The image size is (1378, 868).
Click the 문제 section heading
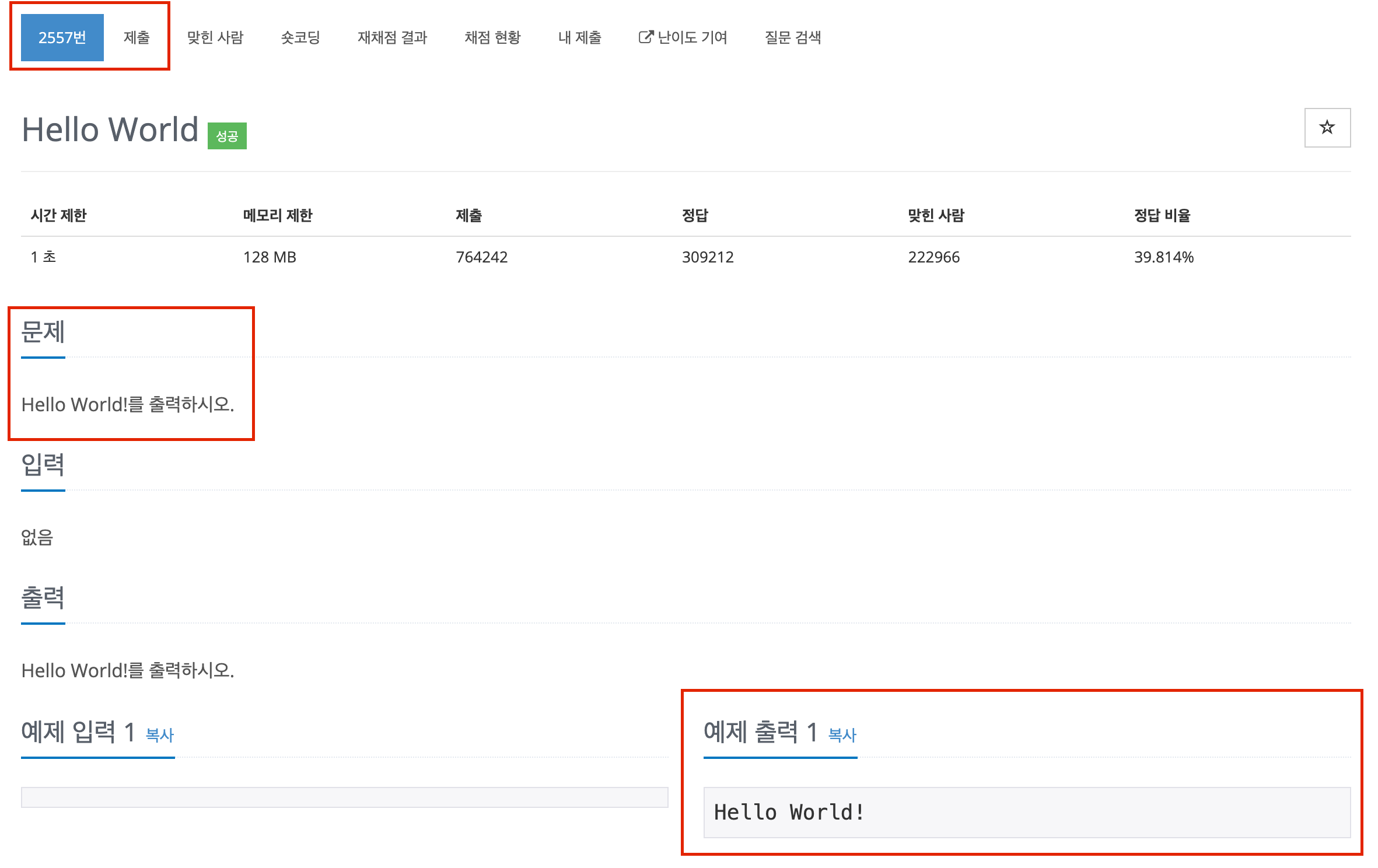pos(43,332)
